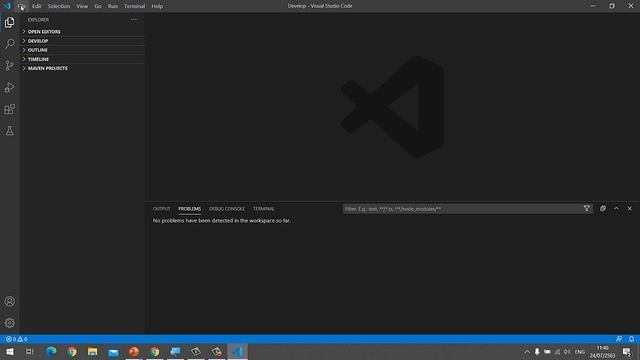The width and height of the screenshot is (640, 360).
Task: Open the Search view in activity bar
Action: (x=9, y=44)
